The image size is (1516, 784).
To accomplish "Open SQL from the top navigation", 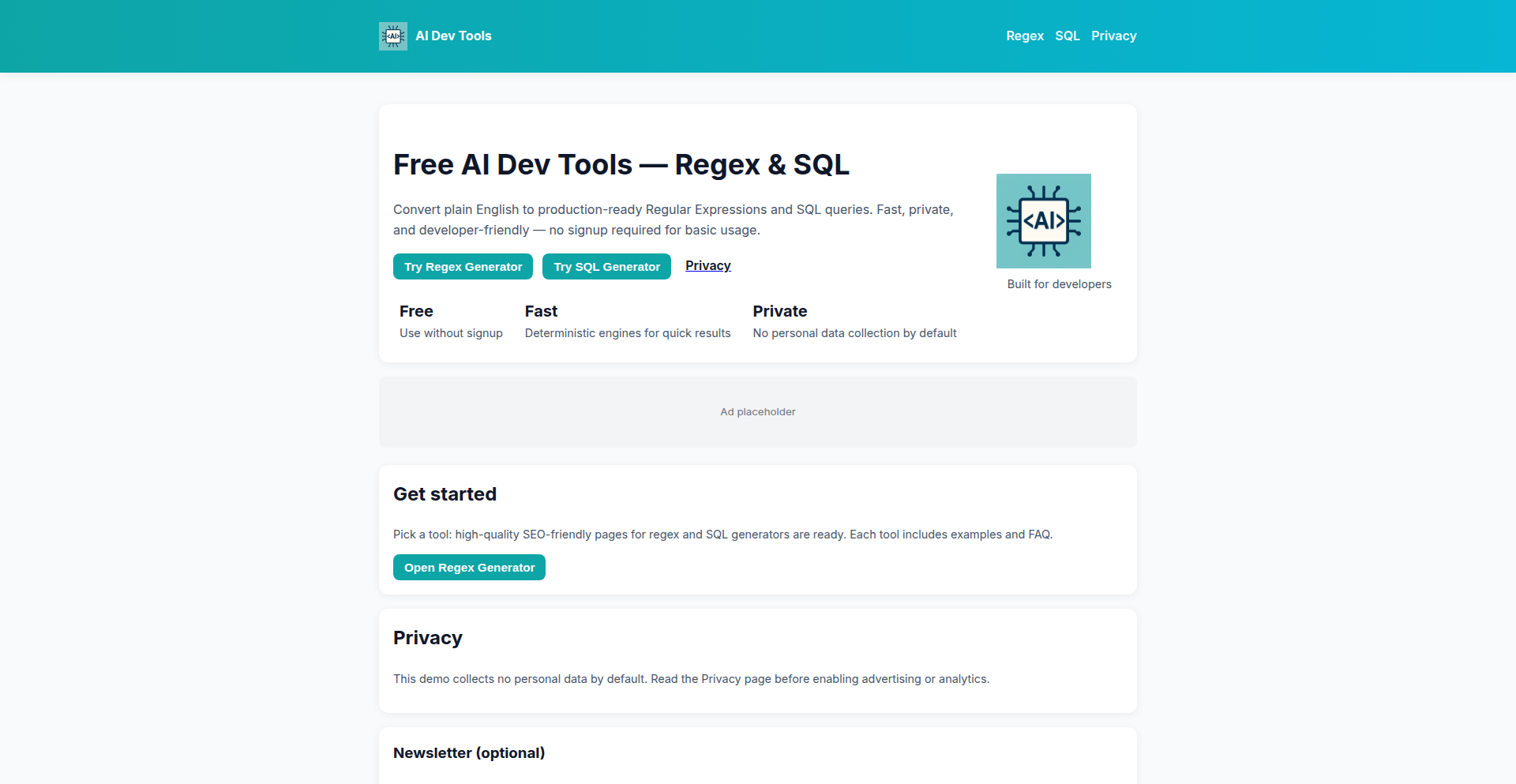I will 1067,36.
